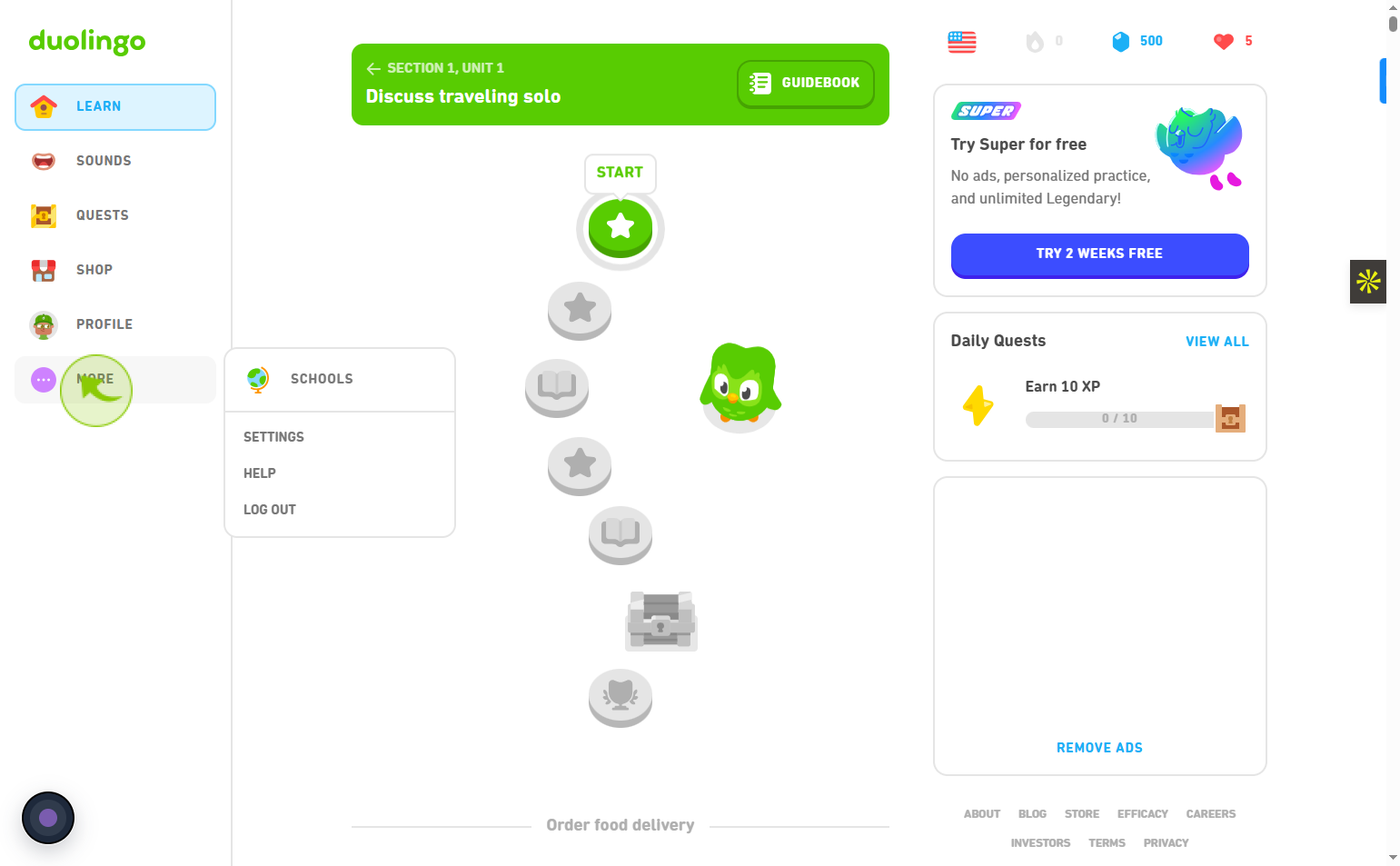
Task: Click the Guidebook button
Action: click(806, 84)
